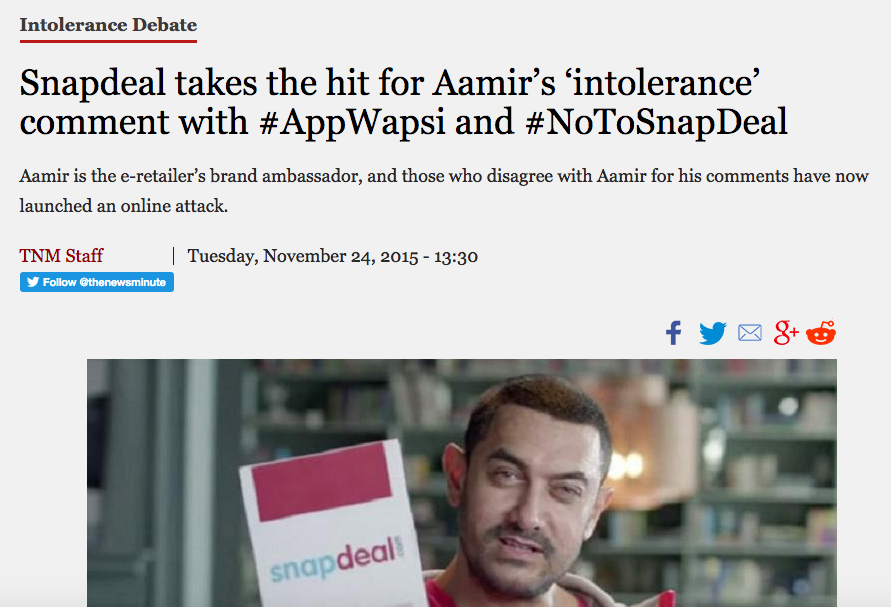
Task: Click the #AppWapsi hashtag in the headline
Action: click(352, 122)
